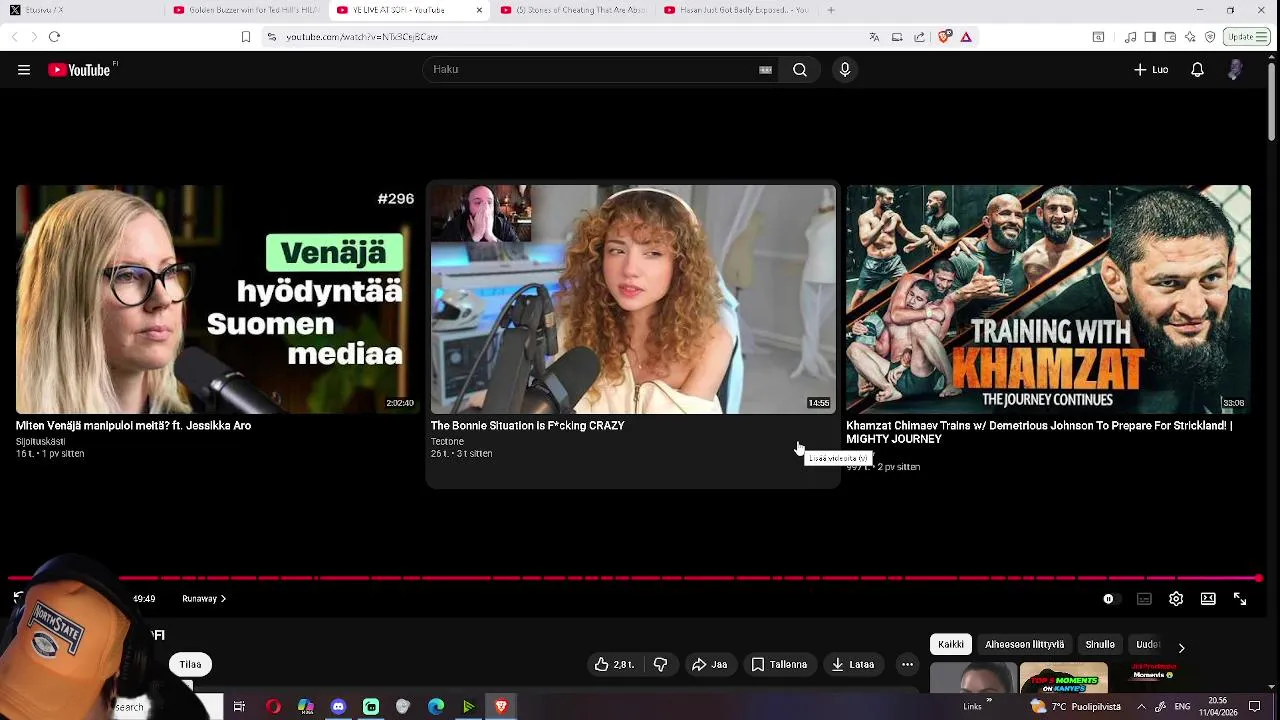Bookmark this page with bookmark icon
The image size is (1280, 720).
[245, 37]
